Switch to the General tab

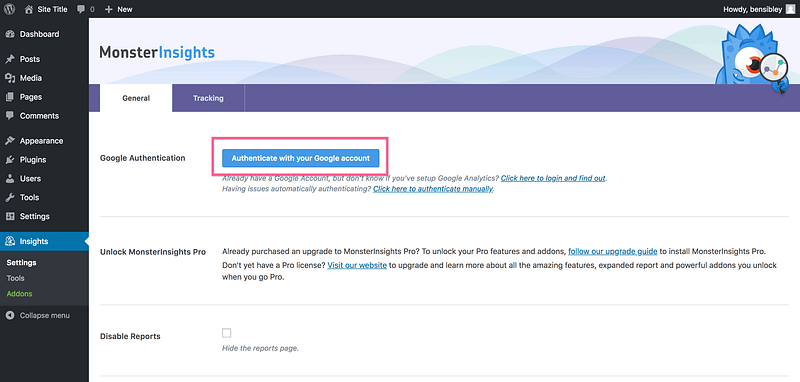(x=136, y=98)
